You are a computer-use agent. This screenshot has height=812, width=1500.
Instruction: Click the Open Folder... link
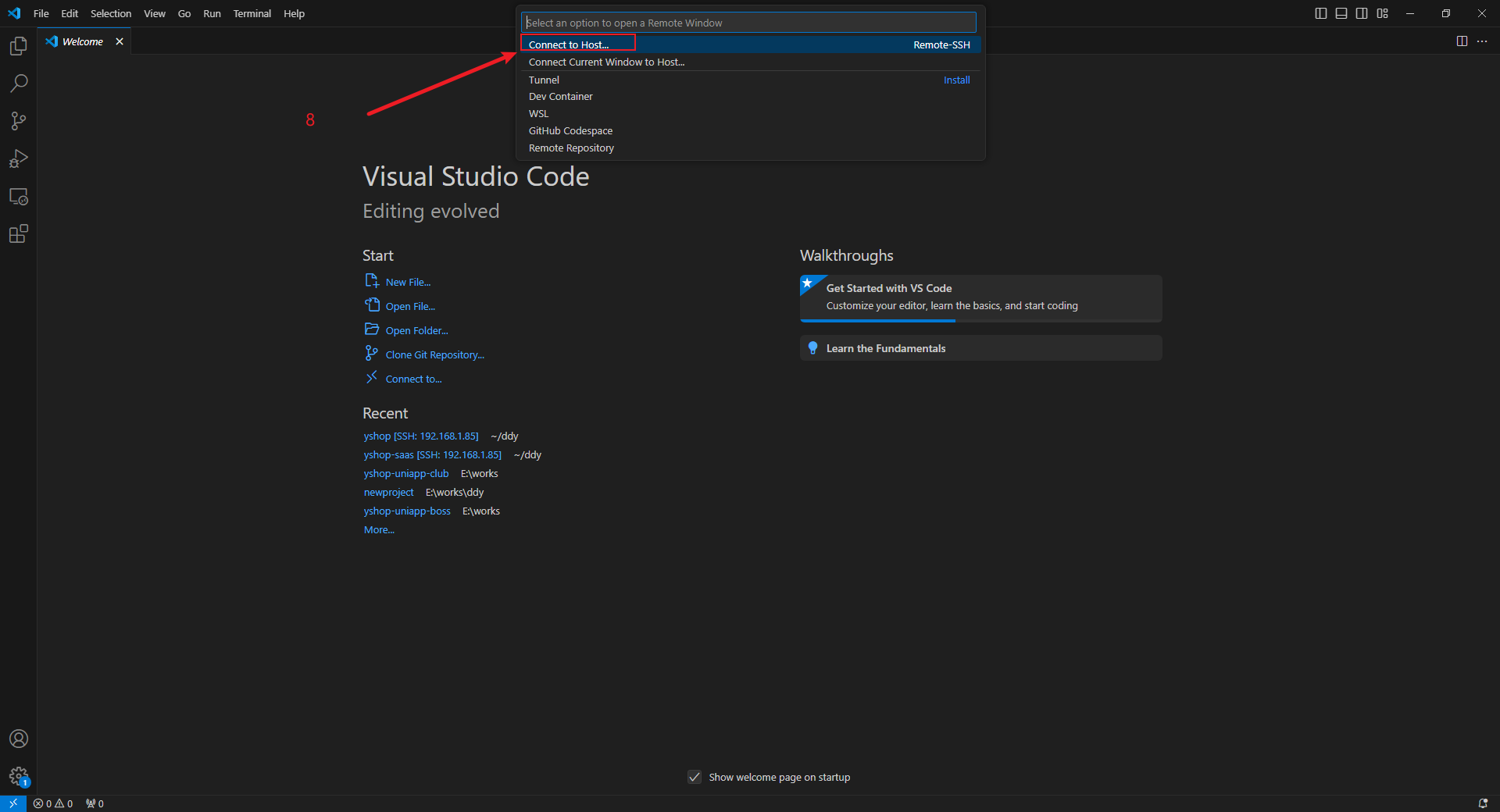click(x=416, y=330)
